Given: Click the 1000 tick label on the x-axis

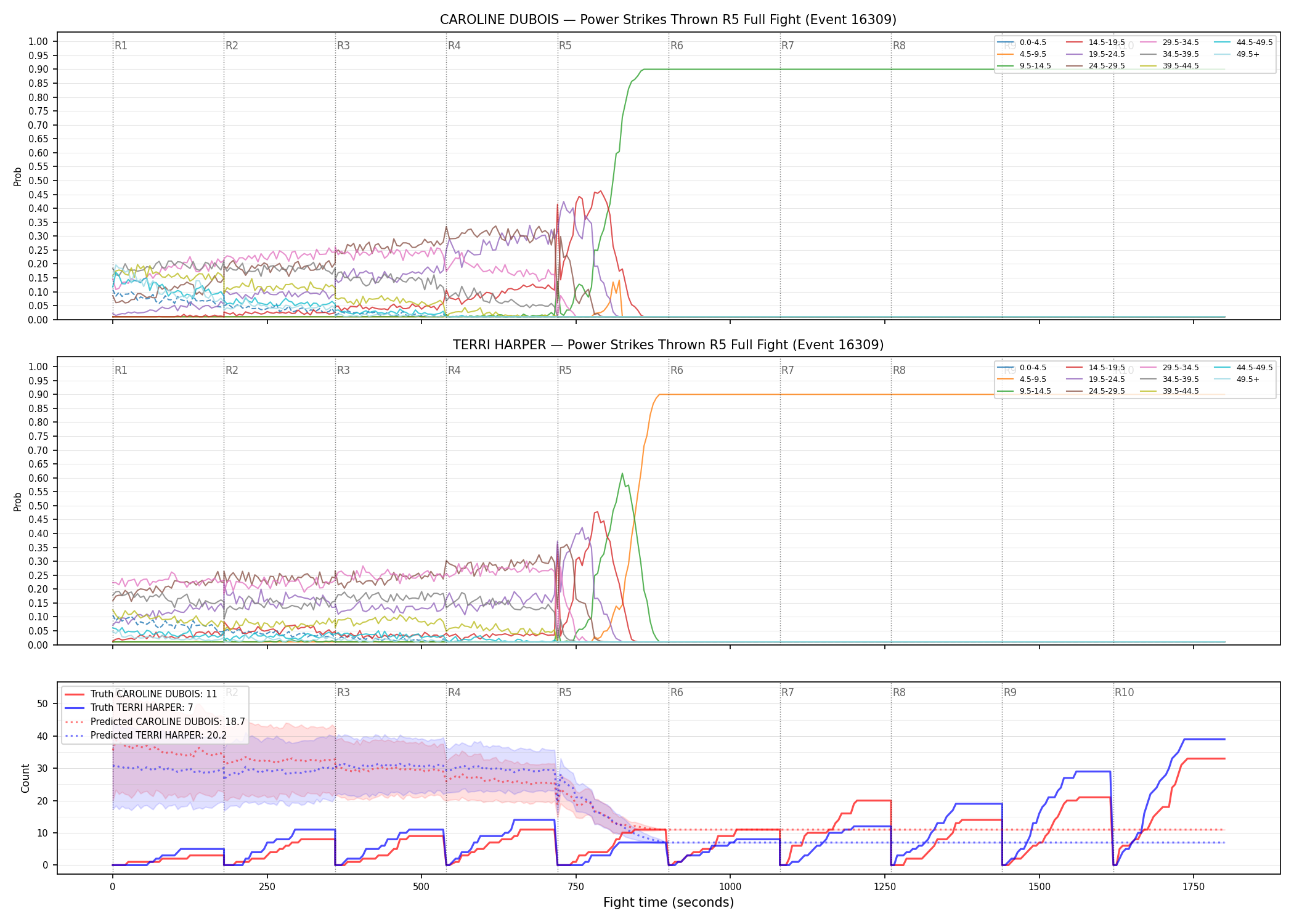Looking at the screenshot, I should pyautogui.click(x=730, y=887).
